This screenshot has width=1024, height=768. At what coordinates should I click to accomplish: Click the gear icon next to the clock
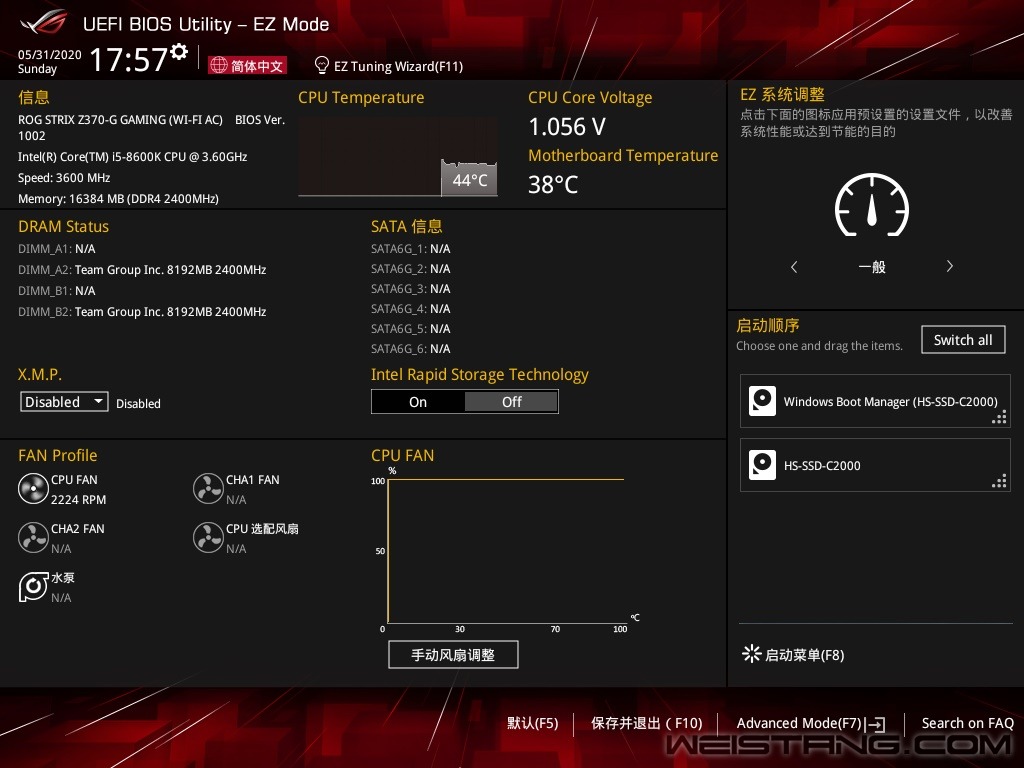click(179, 52)
